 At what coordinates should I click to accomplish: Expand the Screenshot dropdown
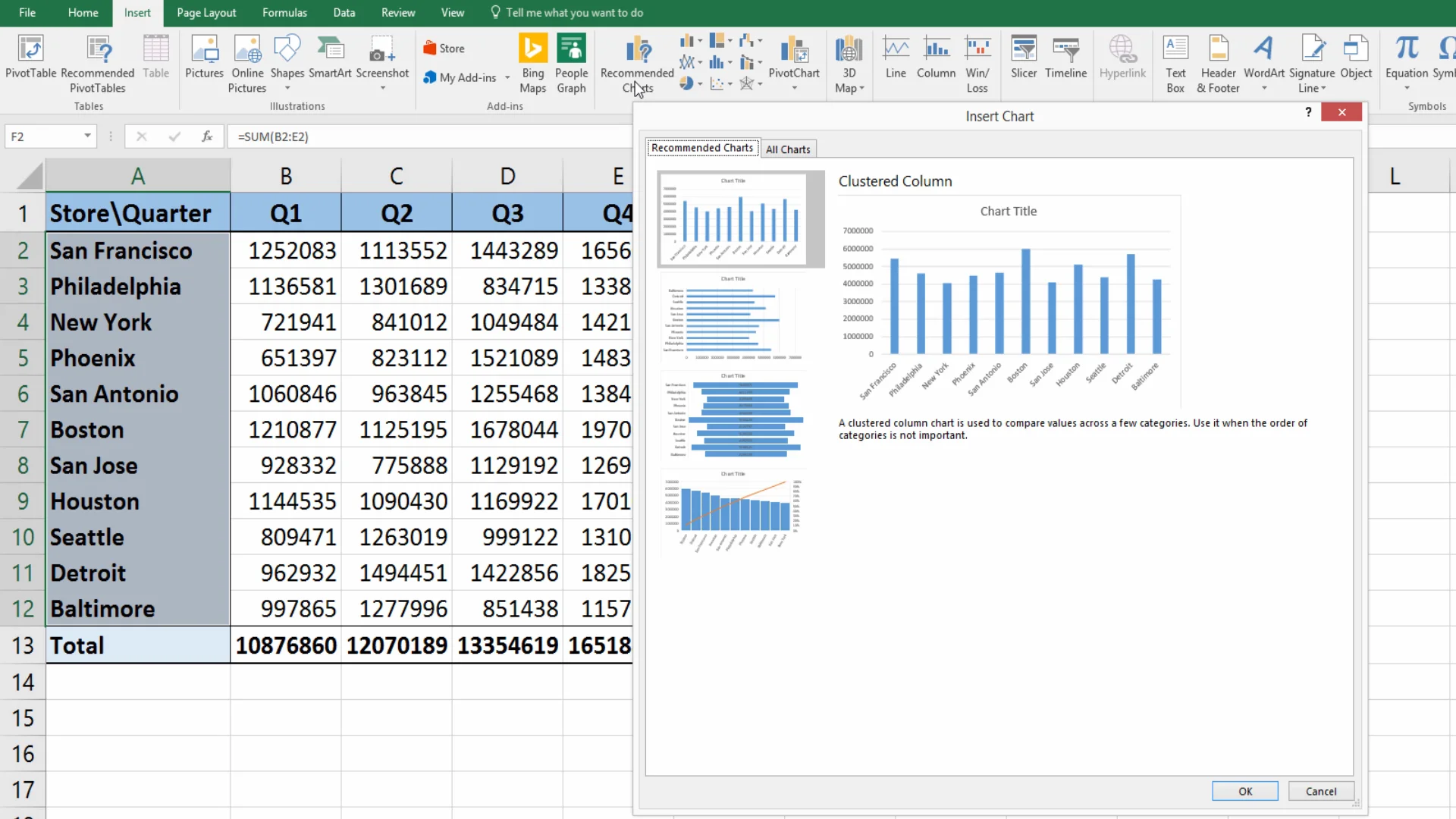click(382, 89)
